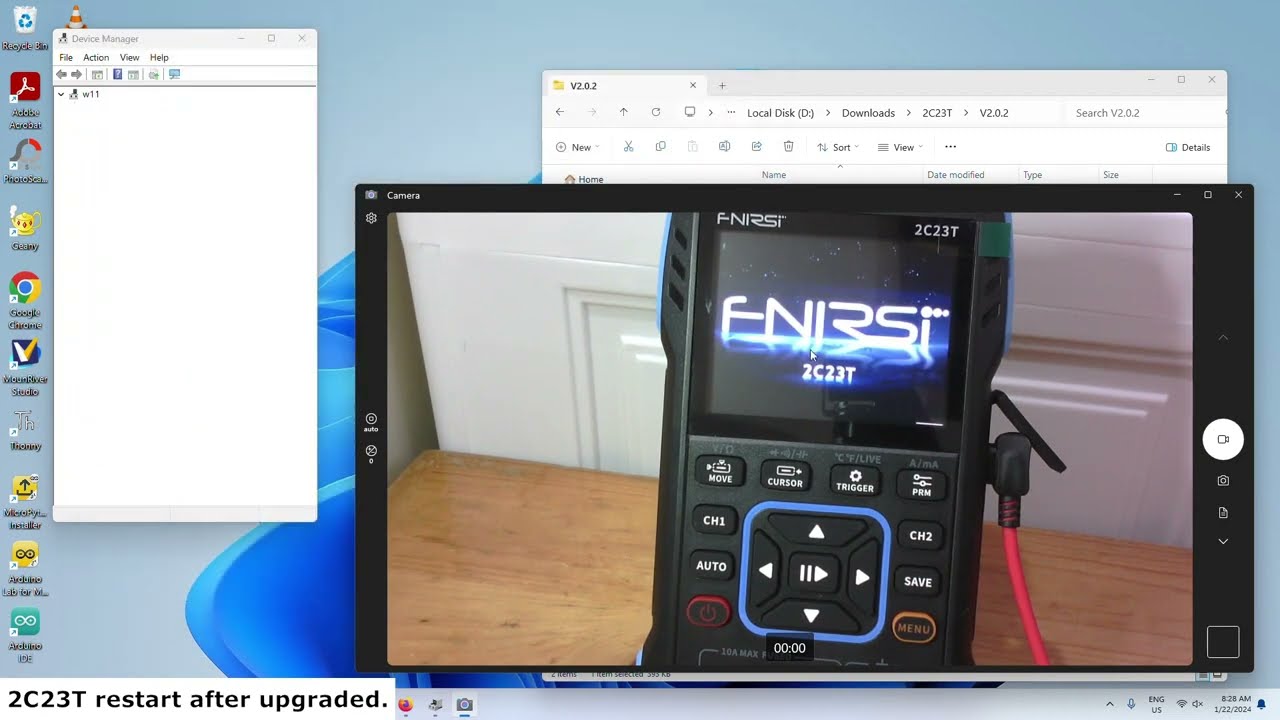Sort by Name column header

click(774, 175)
